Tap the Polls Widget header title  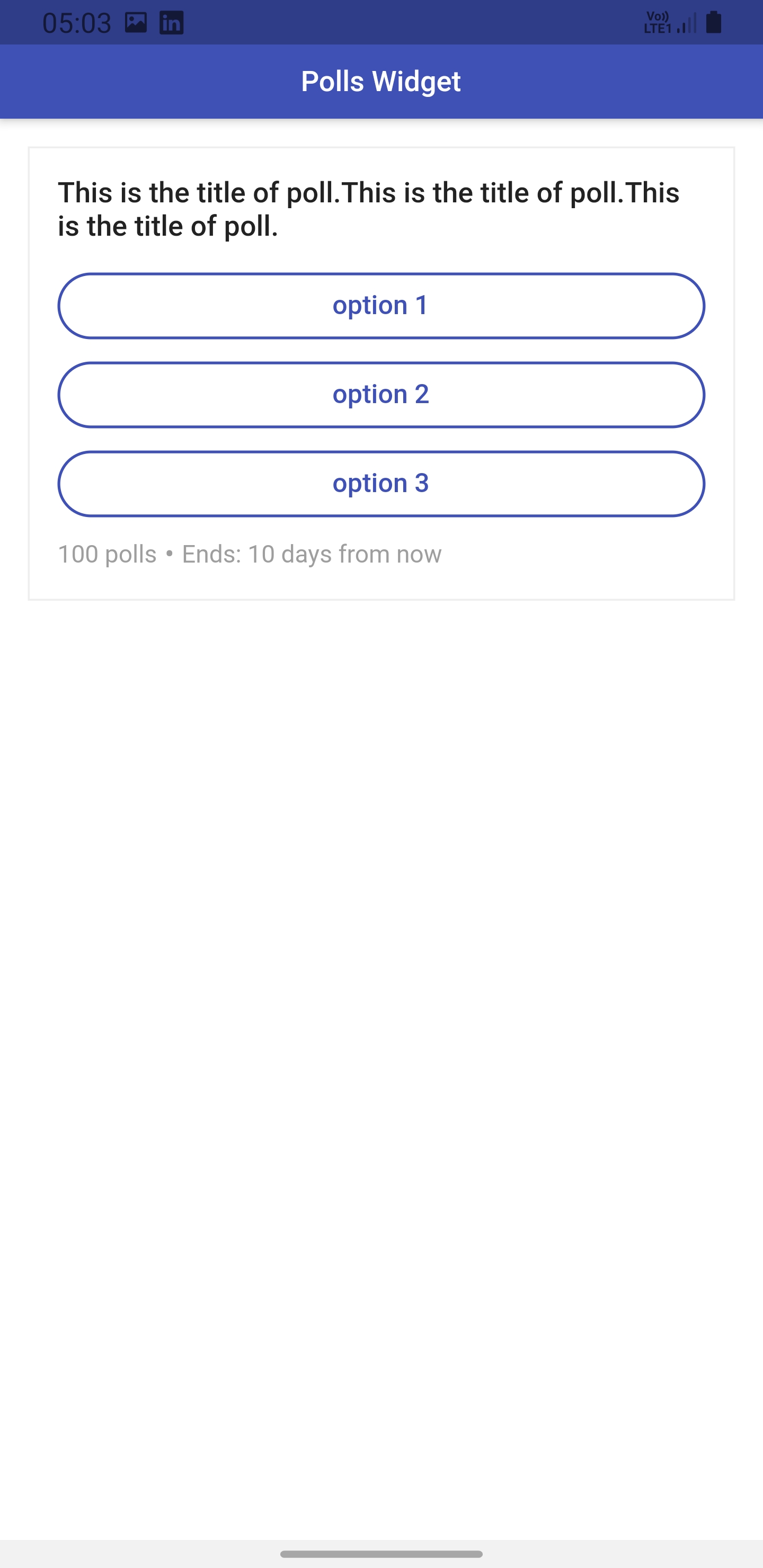(381, 81)
